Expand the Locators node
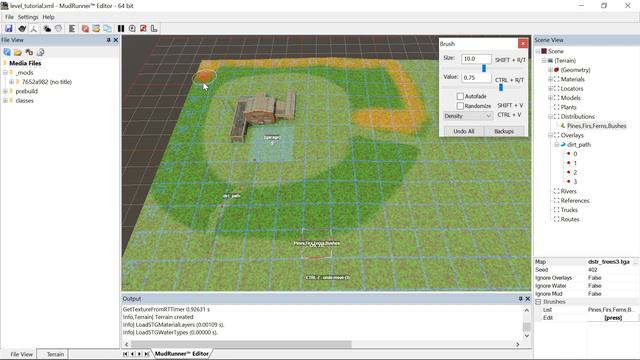 pyautogui.click(x=550, y=89)
